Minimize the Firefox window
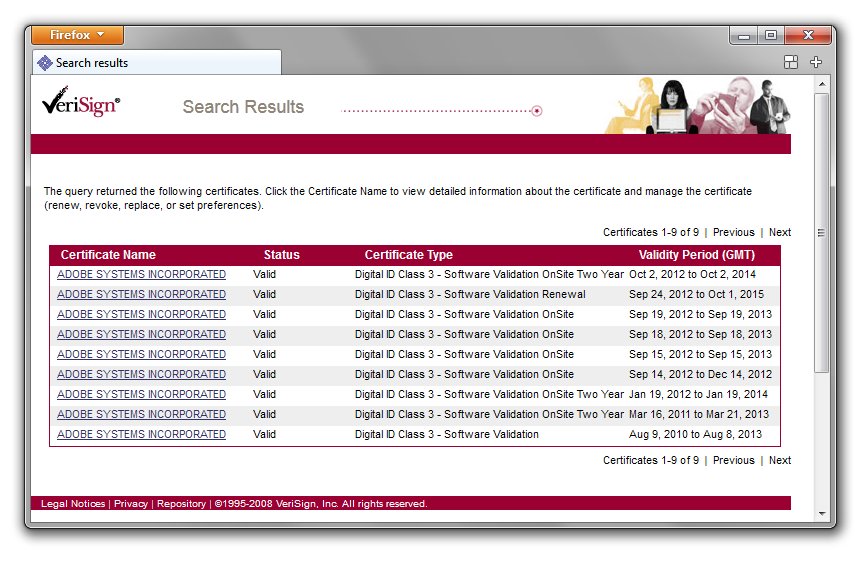 click(744, 35)
